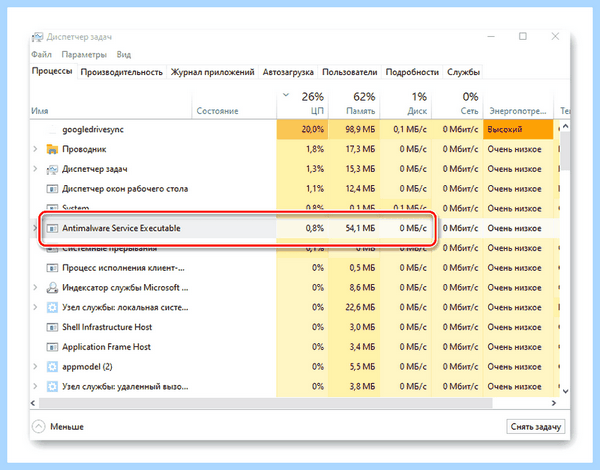Switch to the Службы tab

pos(463,72)
